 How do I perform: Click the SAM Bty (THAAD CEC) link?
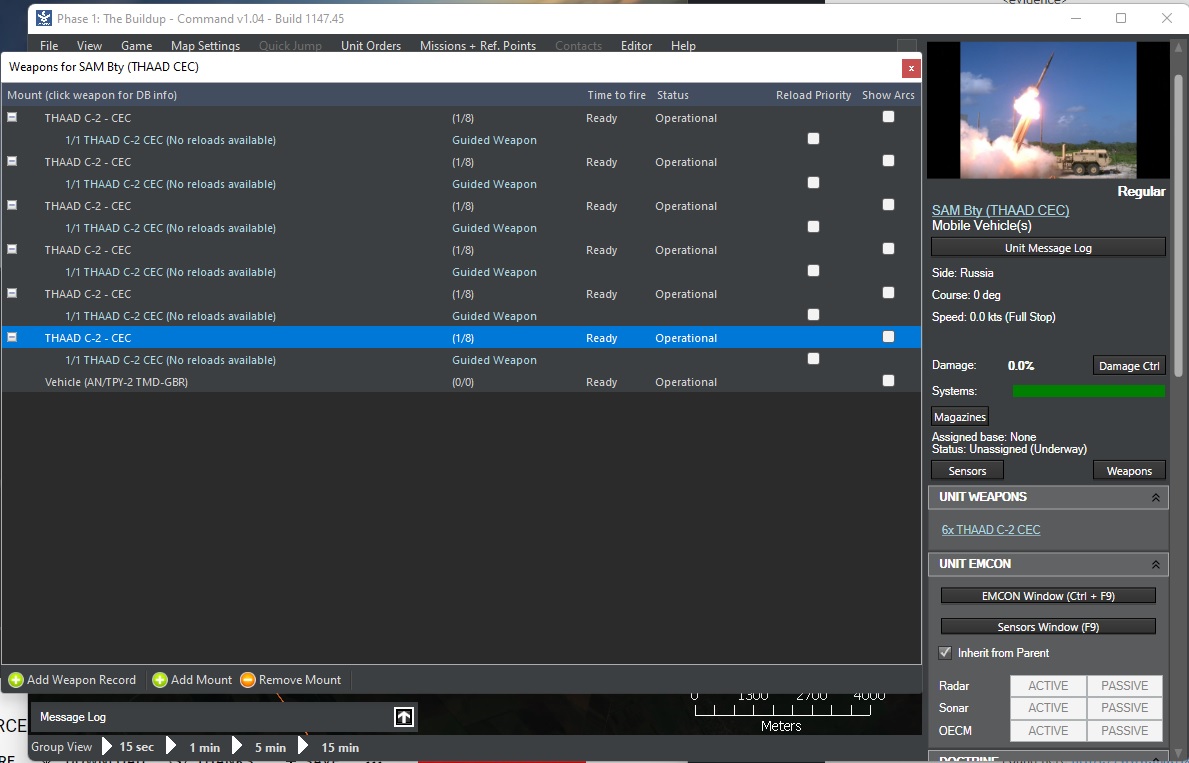tap(1000, 210)
